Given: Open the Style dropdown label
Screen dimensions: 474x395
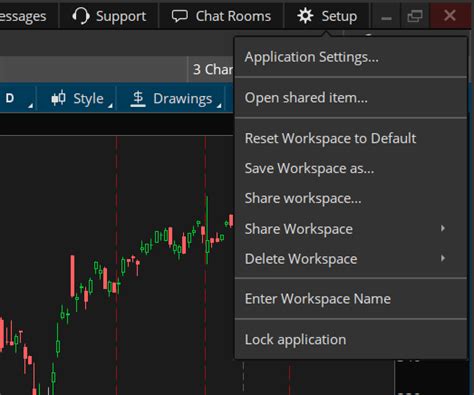Looking at the screenshot, I should 88,99.
